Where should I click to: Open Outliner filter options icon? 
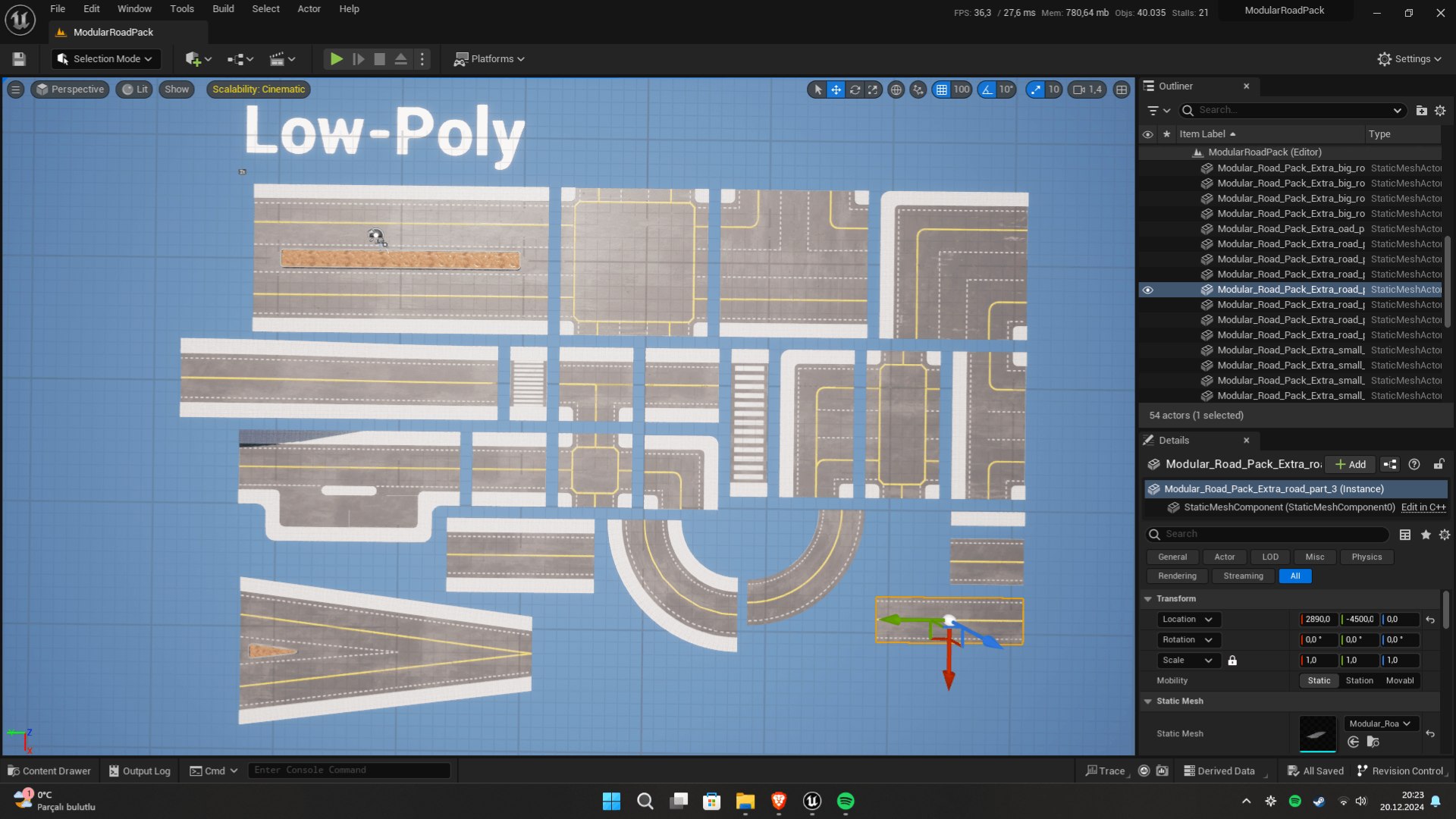(1158, 111)
